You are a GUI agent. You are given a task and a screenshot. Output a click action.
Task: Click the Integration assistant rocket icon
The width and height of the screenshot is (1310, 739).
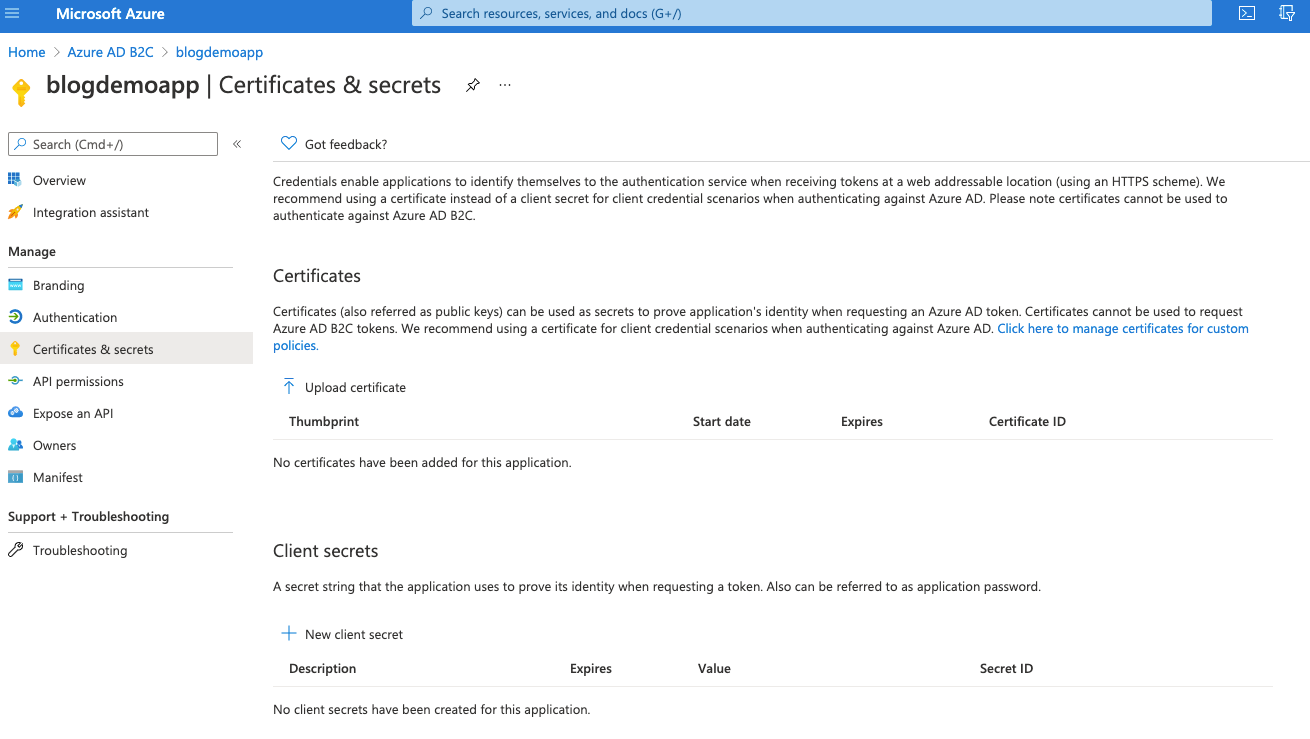15,212
